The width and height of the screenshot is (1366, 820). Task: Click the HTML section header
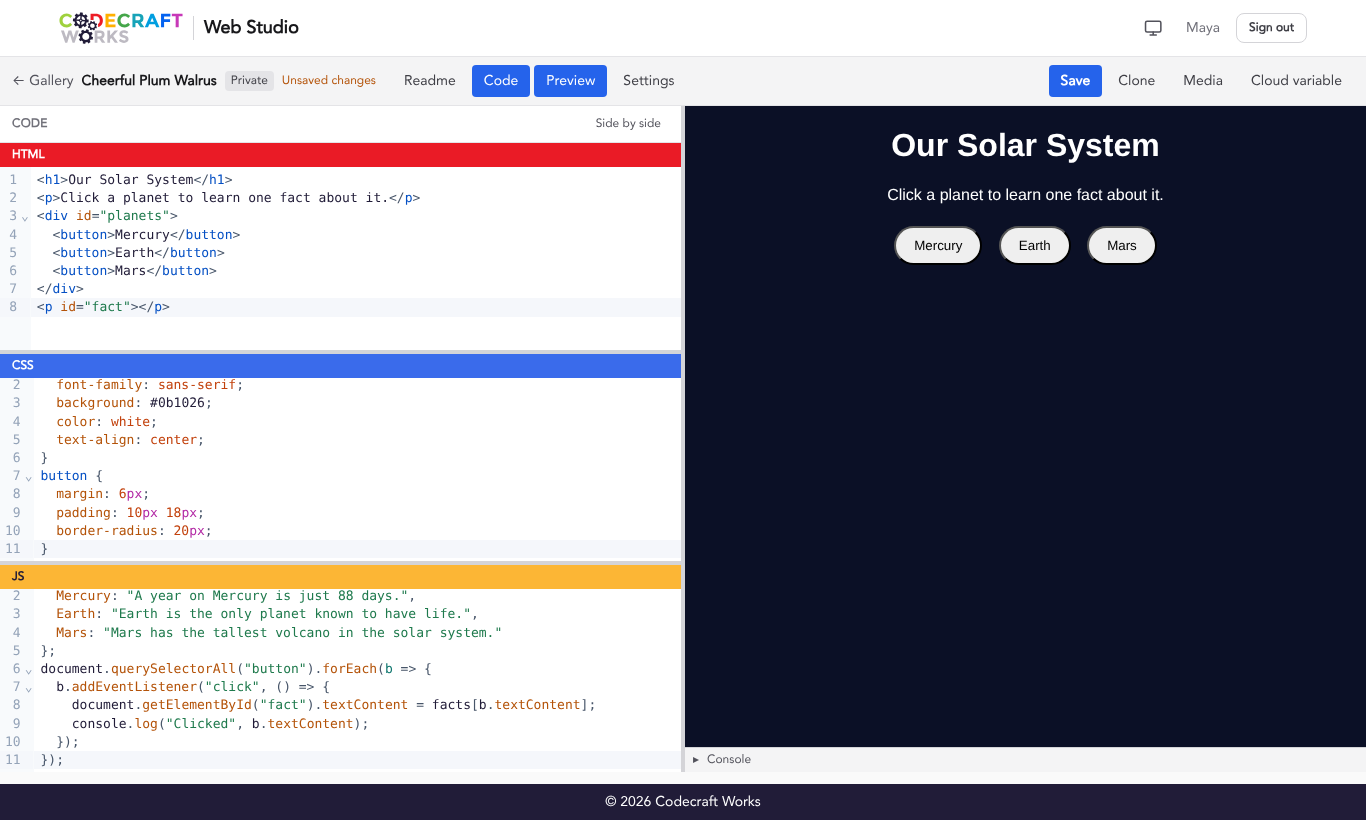tap(340, 154)
